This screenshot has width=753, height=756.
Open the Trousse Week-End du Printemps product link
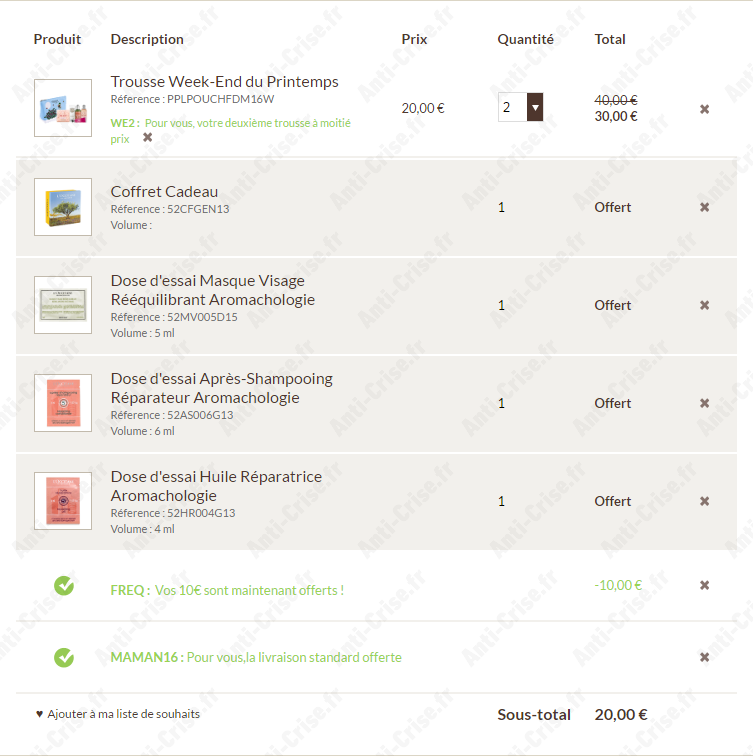[x=224, y=82]
